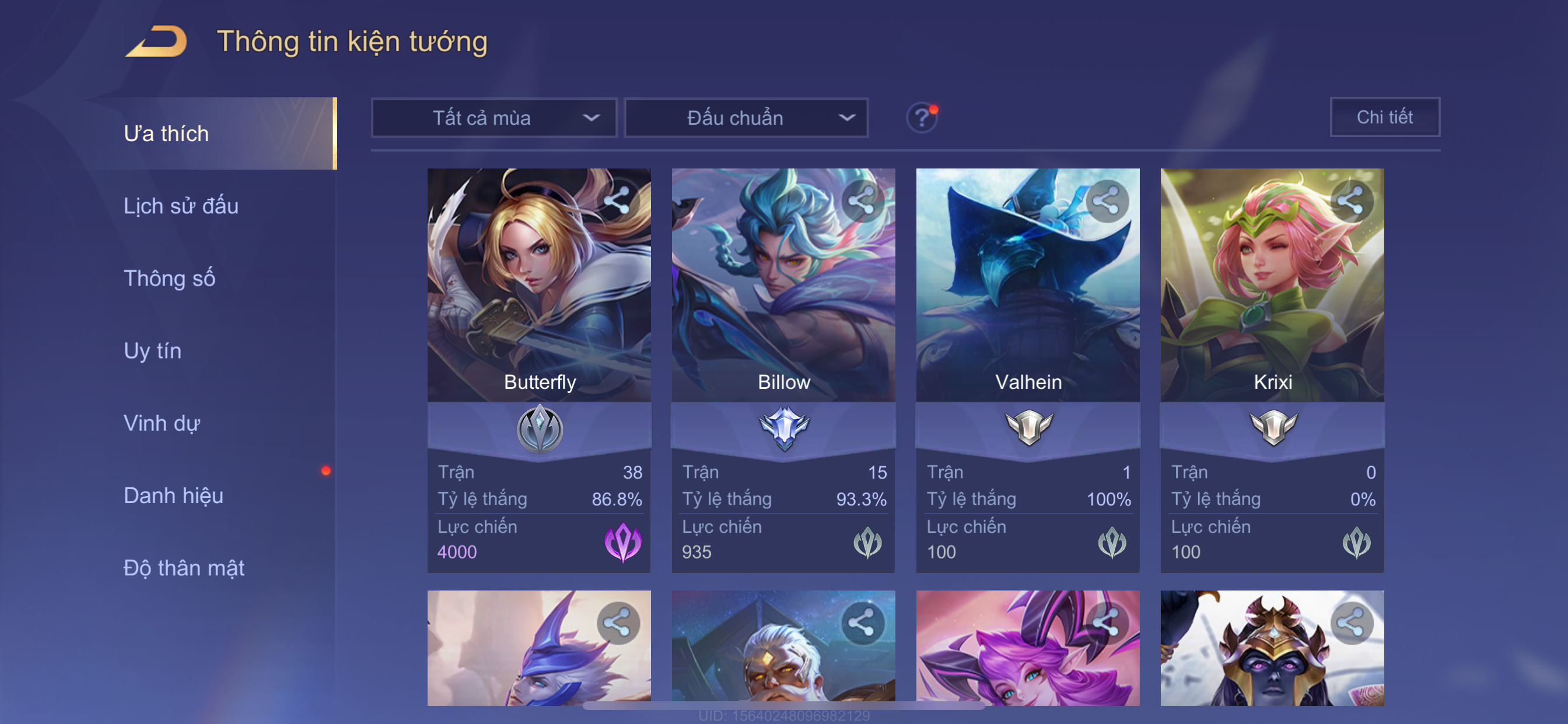Open the Thông số tab
The image size is (1568, 724).
[169, 278]
